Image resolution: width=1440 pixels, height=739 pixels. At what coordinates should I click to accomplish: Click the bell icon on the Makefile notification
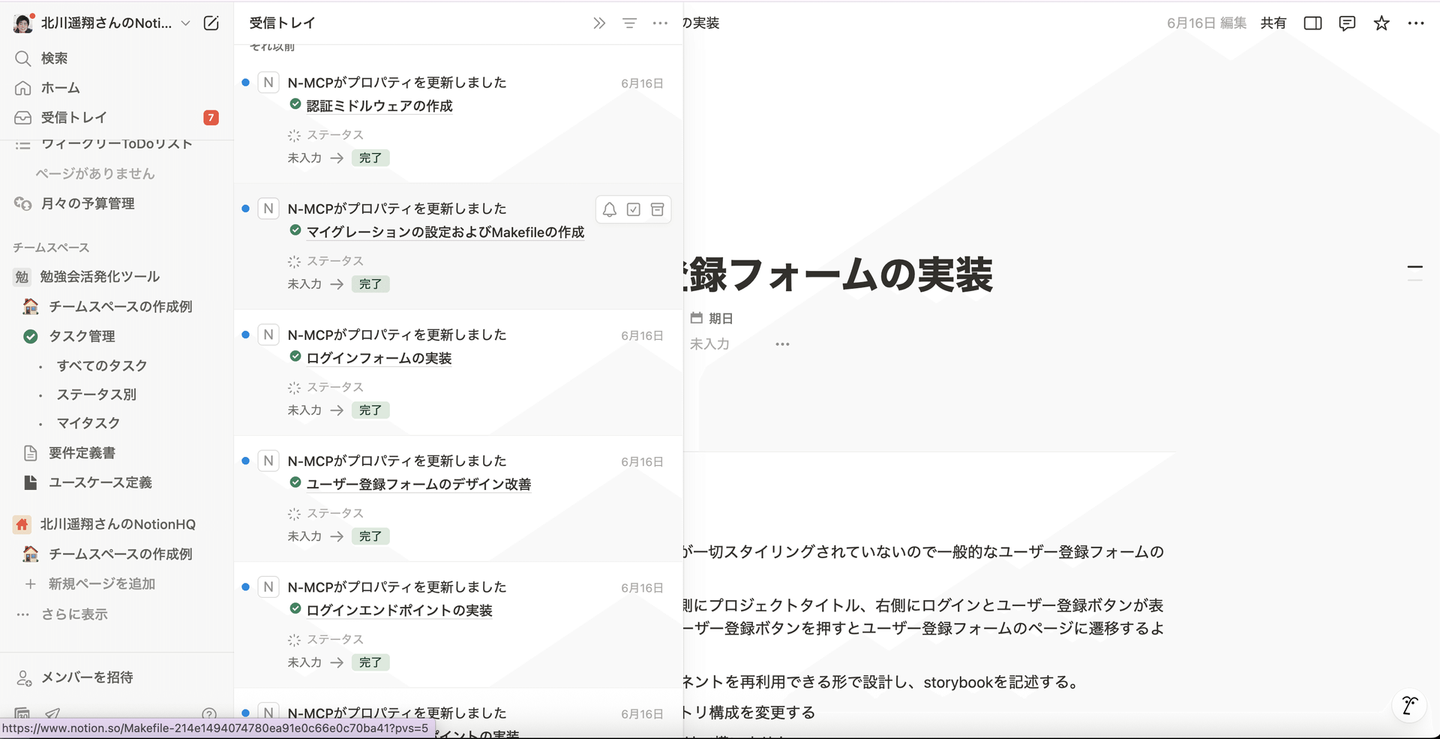click(x=609, y=209)
